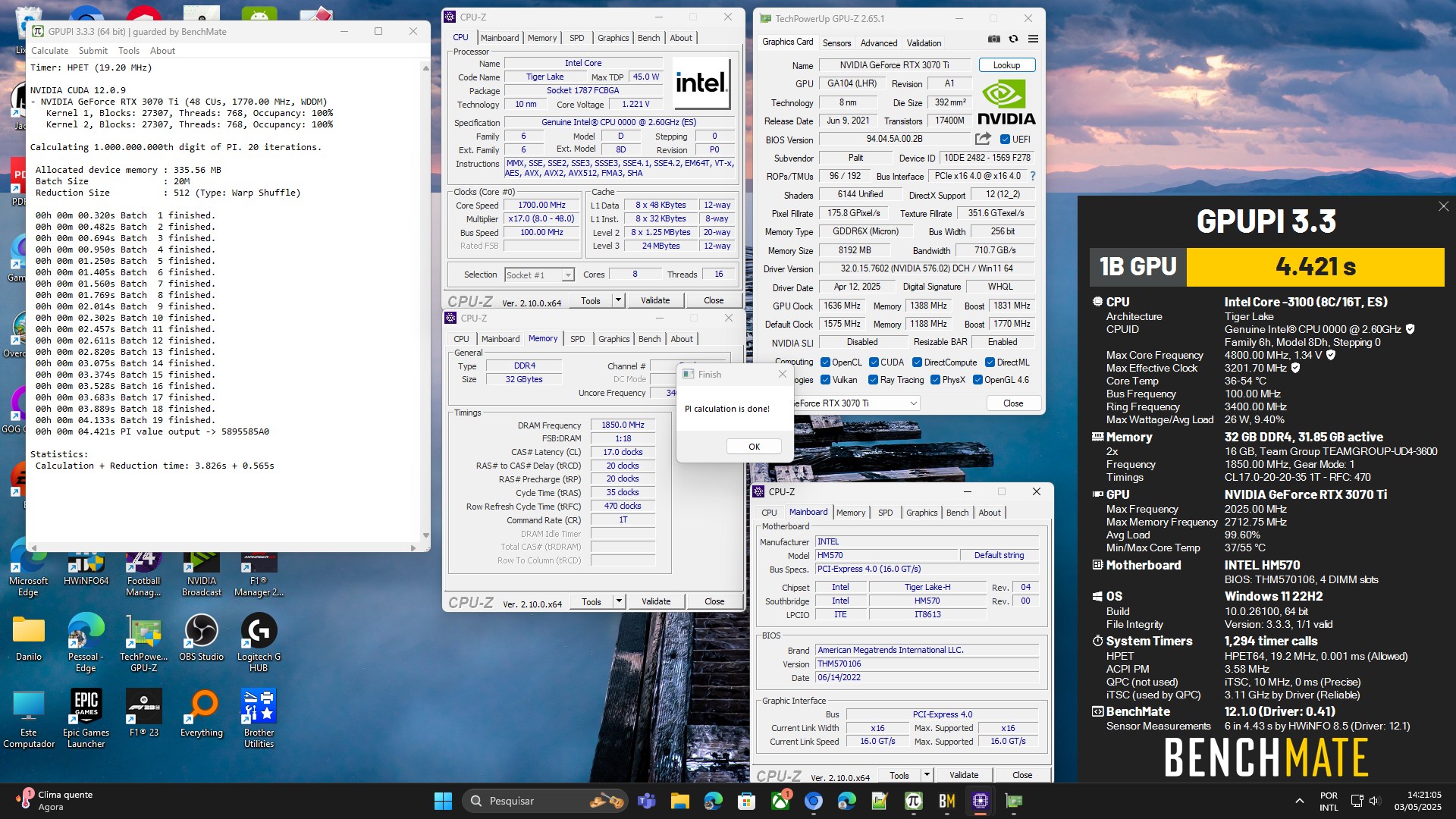The width and height of the screenshot is (1456, 819).
Task: Switch to GPUPI pi icon in taskbar
Action: click(914, 801)
